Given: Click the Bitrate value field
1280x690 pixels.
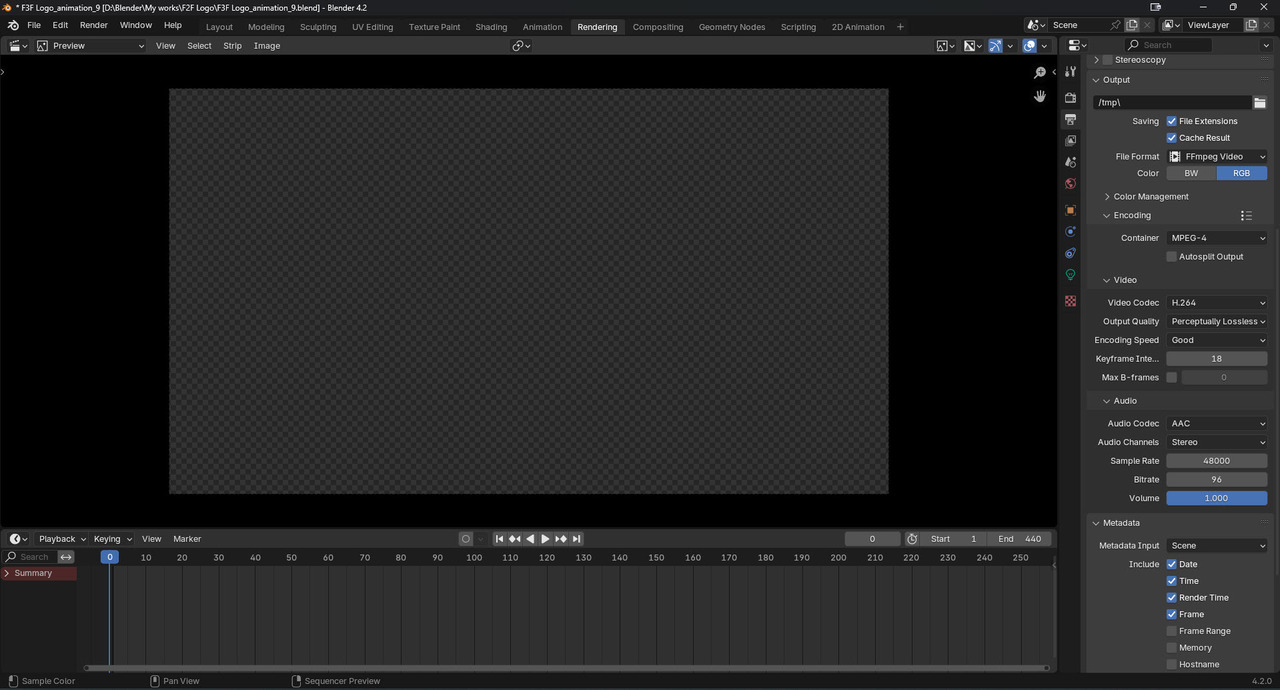Looking at the screenshot, I should (x=1217, y=480).
